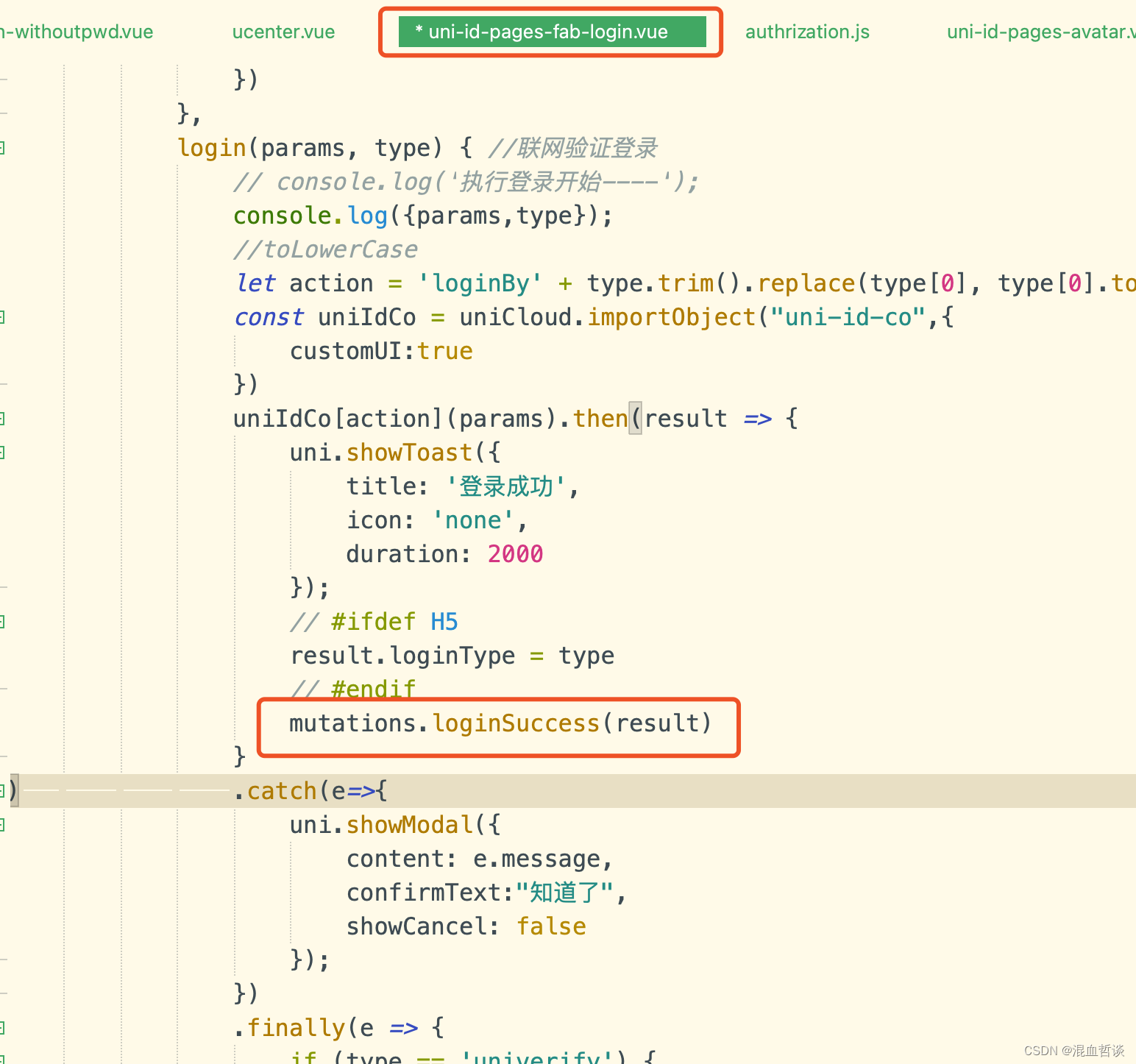1136x1064 pixels.
Task: Click the //toLowerCase comment
Action: (x=326, y=249)
